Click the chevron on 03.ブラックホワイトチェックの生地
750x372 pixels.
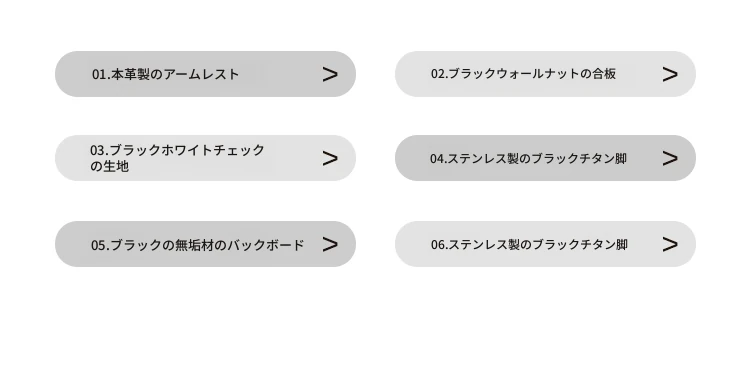(x=330, y=158)
